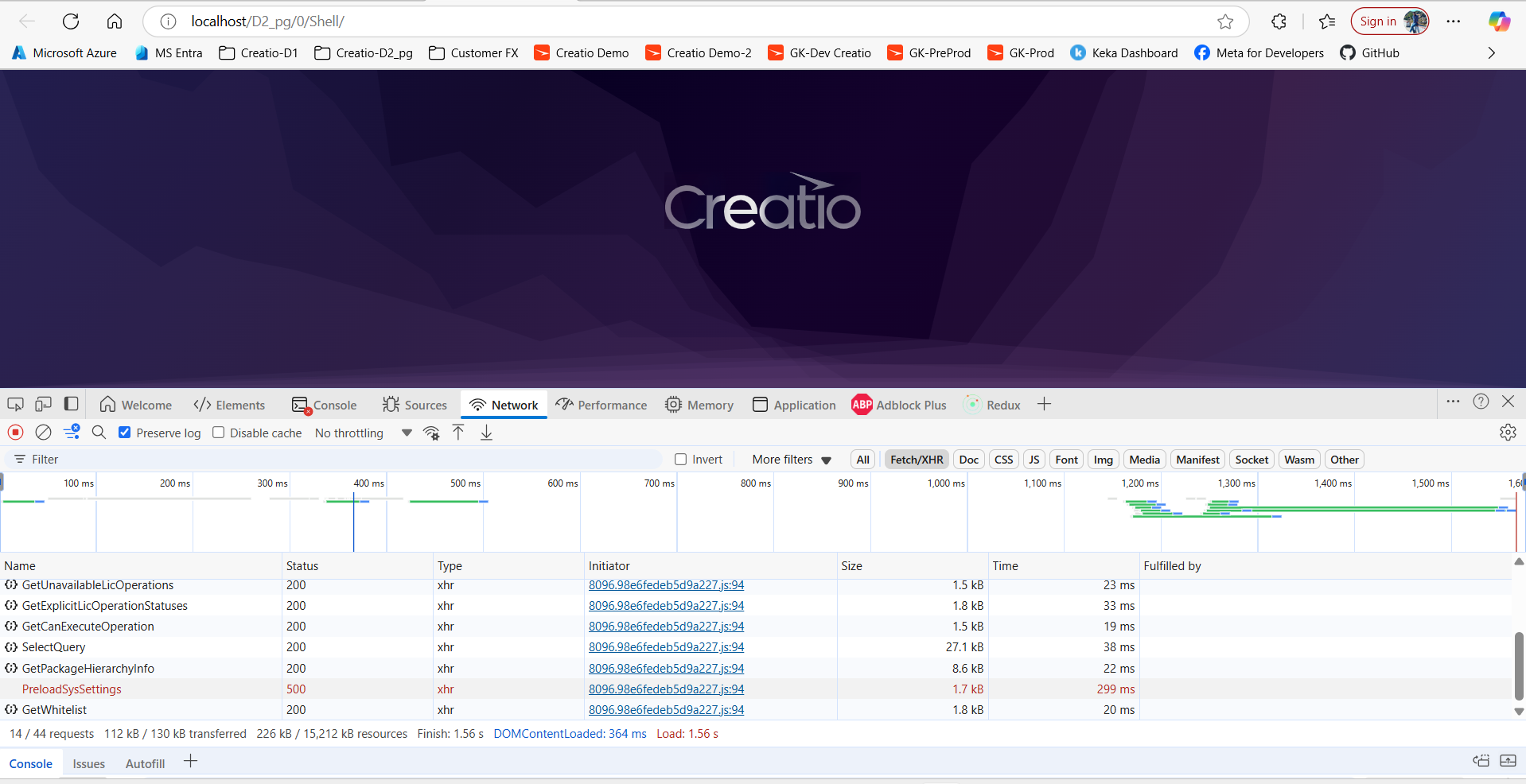Switch to the DevTools Console tab
The width and height of the screenshot is (1526, 784).
coord(324,405)
